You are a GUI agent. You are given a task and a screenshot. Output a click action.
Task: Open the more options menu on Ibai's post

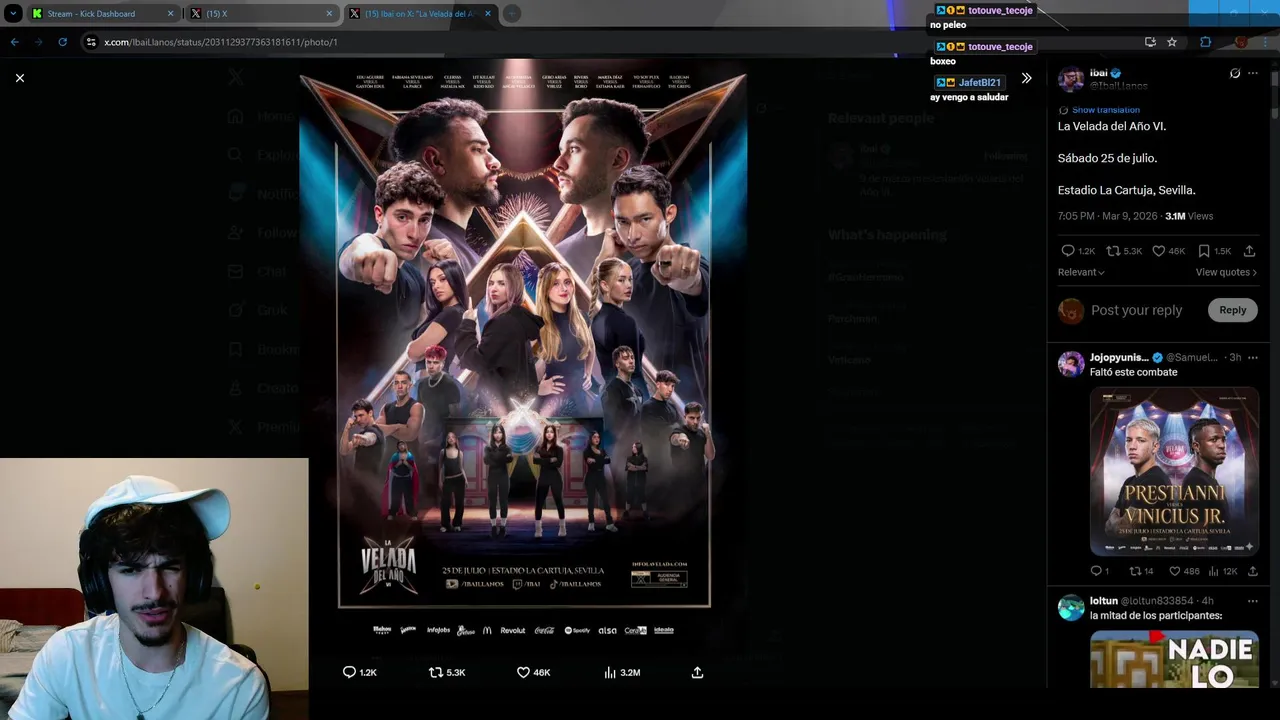pyautogui.click(x=1253, y=74)
